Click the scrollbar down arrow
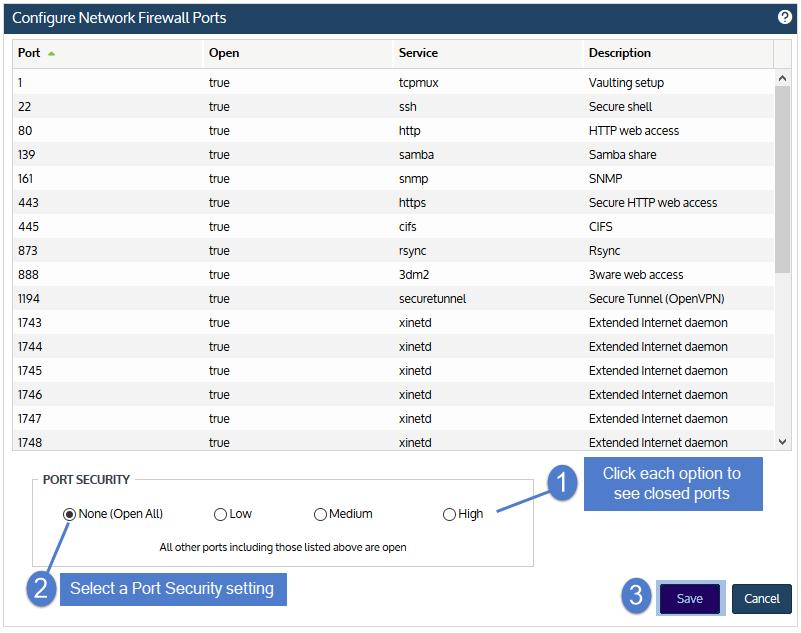The width and height of the screenshot is (801, 633). [782, 442]
